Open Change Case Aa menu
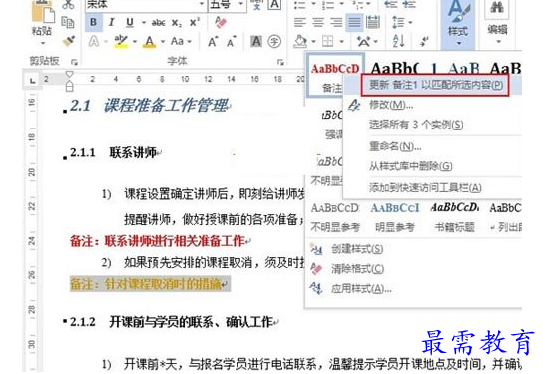Image resolution: width=543 pixels, height=374 pixels. (181, 42)
